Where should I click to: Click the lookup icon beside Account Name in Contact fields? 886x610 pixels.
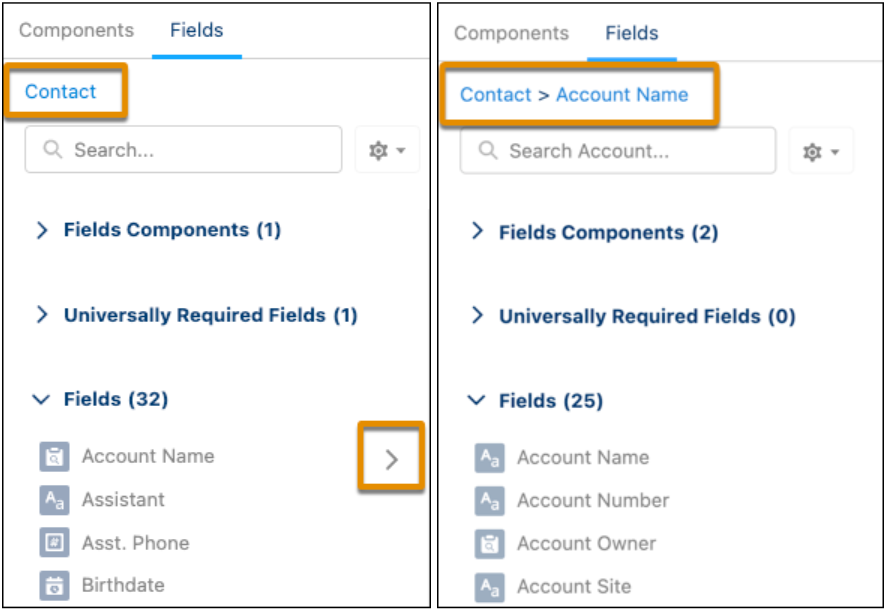(x=54, y=456)
